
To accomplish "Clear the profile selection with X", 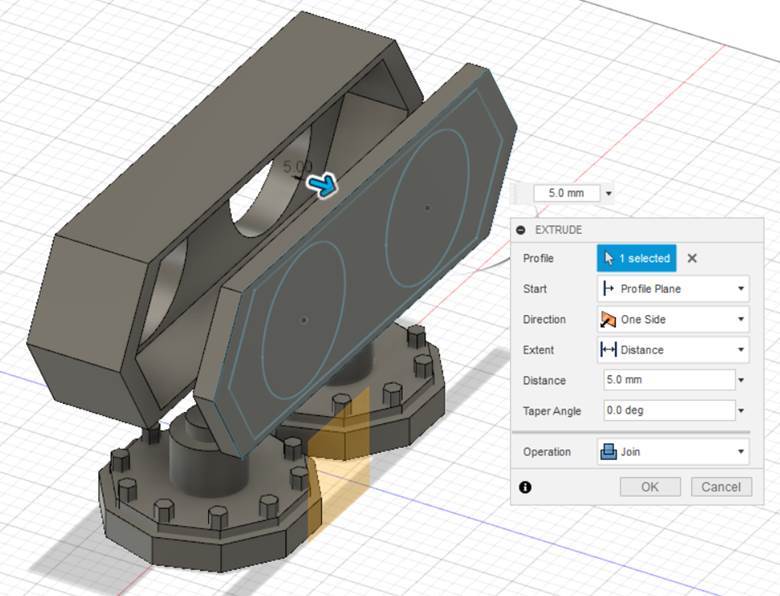I will (x=692, y=258).
